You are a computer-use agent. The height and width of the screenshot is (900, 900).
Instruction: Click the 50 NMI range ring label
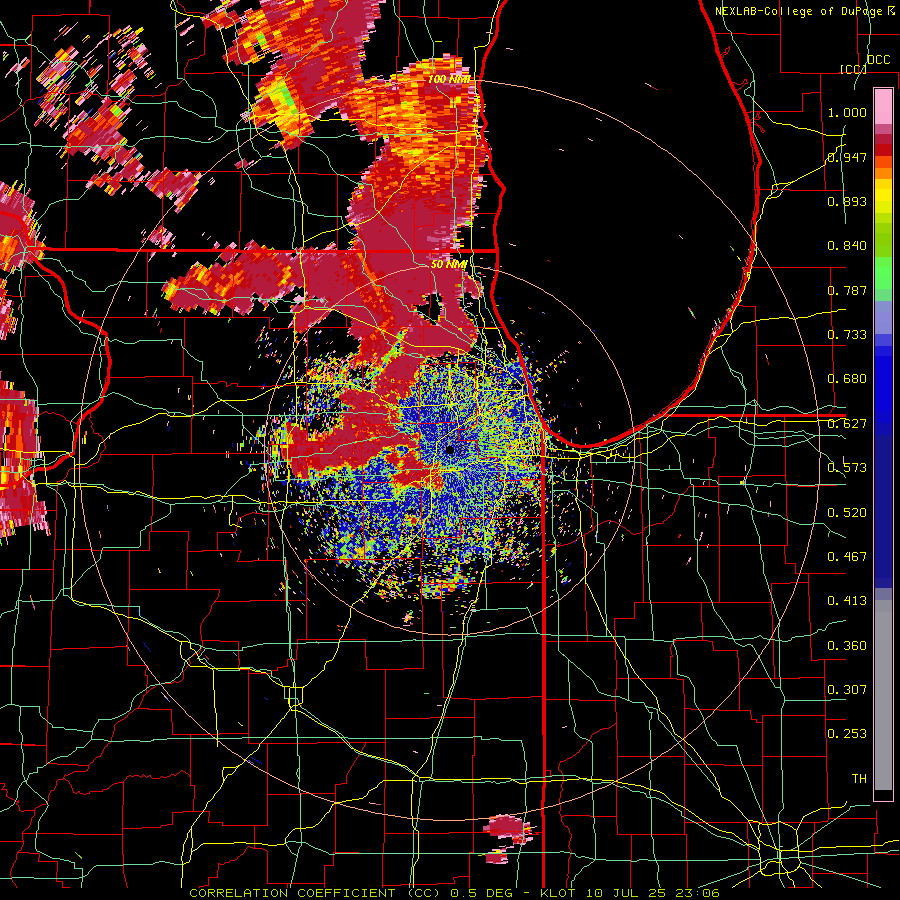pyautogui.click(x=449, y=264)
